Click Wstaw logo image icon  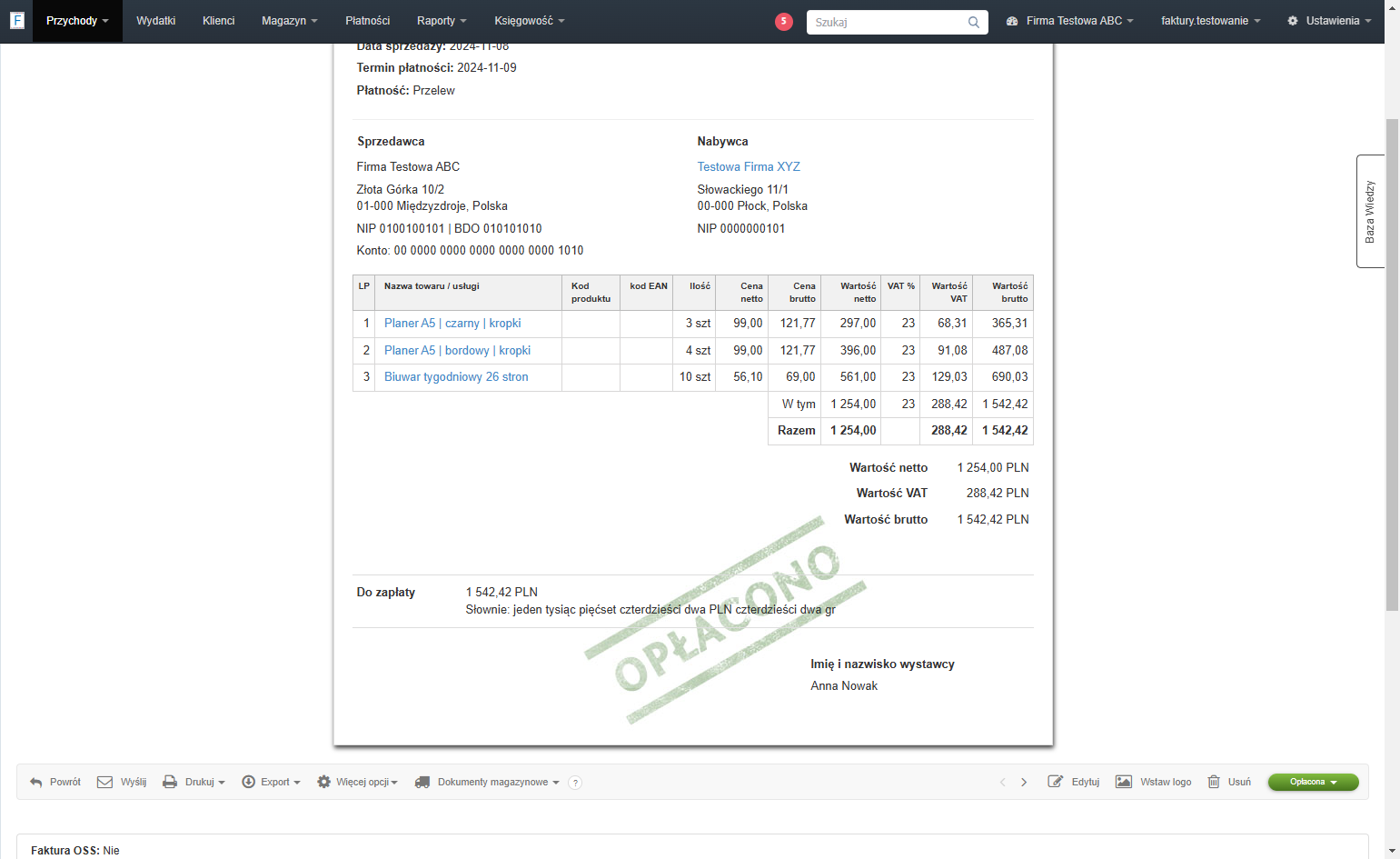[1124, 782]
